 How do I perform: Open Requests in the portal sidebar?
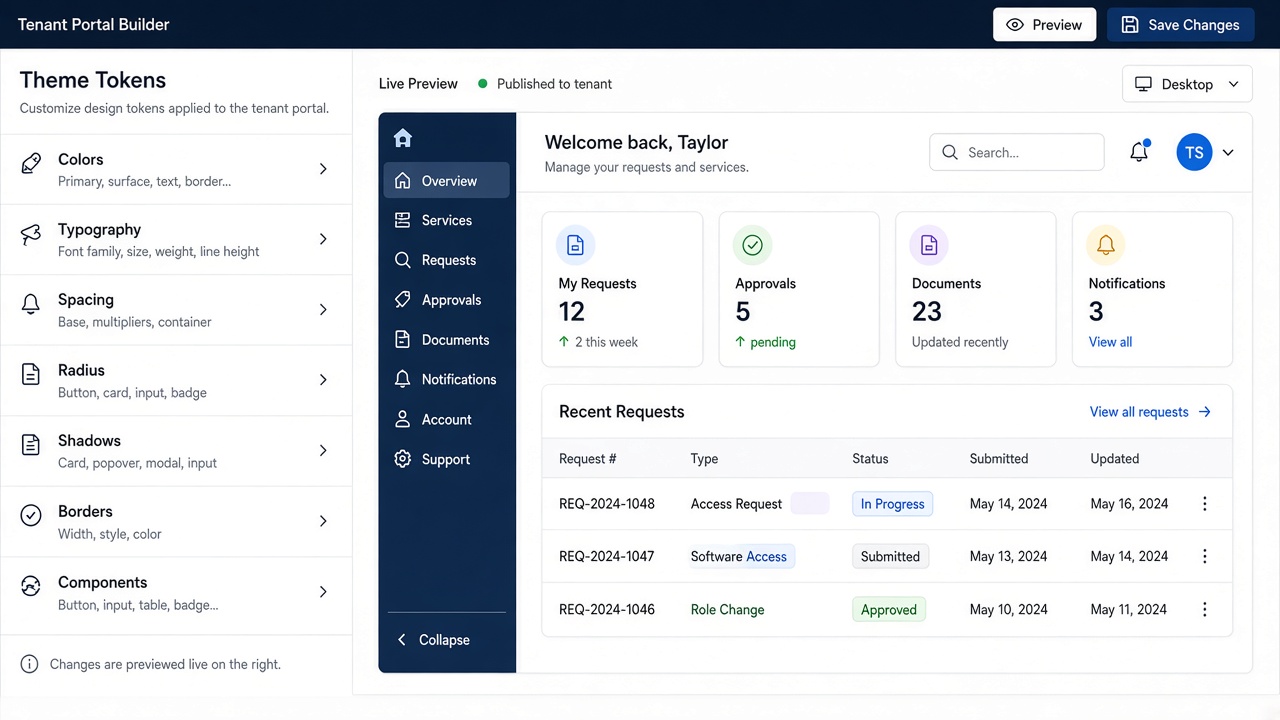[446, 260]
